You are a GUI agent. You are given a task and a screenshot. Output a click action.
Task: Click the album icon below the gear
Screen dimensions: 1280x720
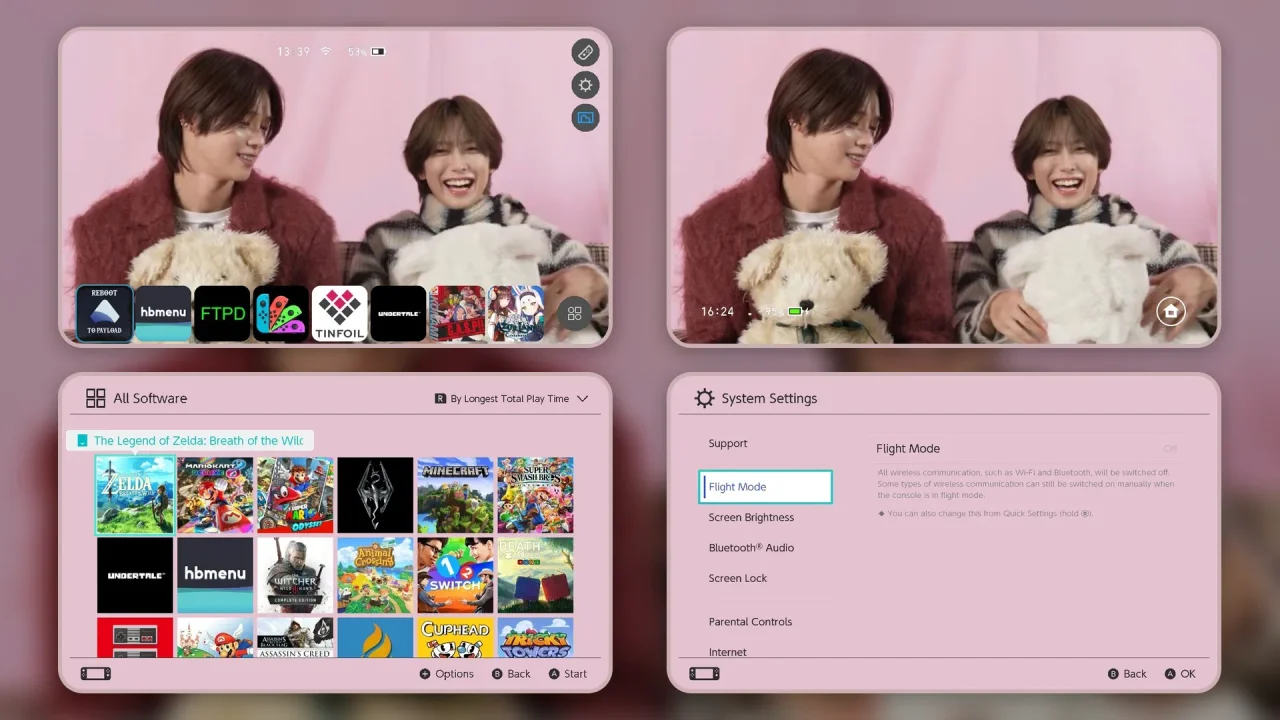point(585,118)
